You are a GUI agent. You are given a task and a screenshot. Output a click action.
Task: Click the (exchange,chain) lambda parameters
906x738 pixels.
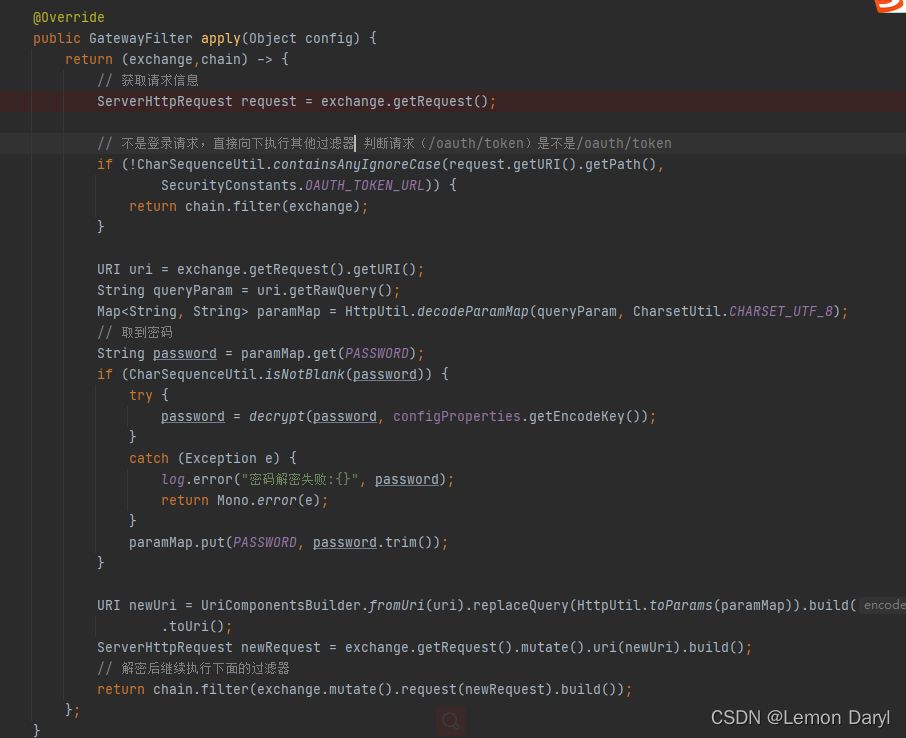coord(185,59)
